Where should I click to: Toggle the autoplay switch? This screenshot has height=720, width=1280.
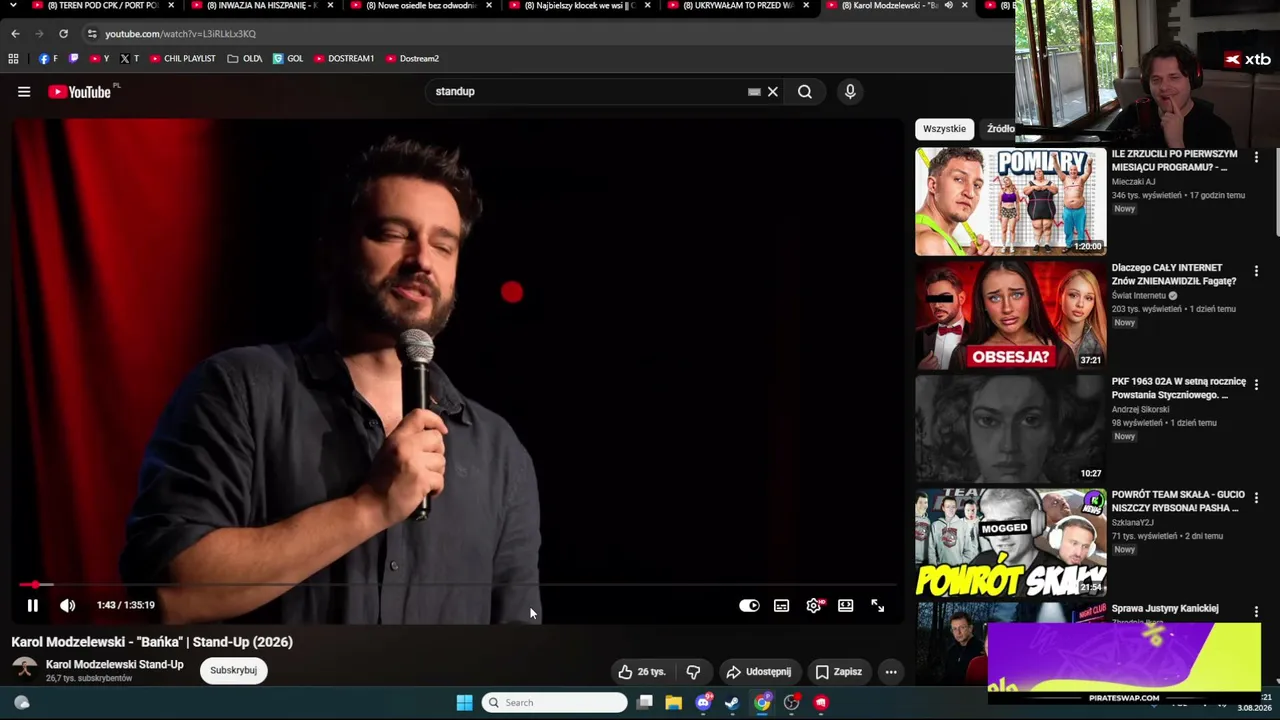tap(749, 605)
